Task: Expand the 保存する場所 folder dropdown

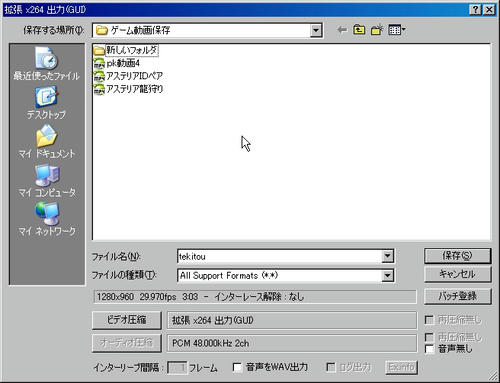Action: point(315,31)
